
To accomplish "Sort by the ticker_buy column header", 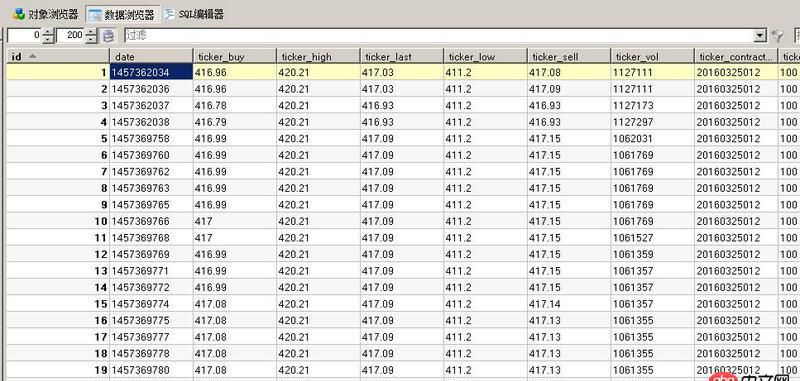I will pyautogui.click(x=235, y=56).
